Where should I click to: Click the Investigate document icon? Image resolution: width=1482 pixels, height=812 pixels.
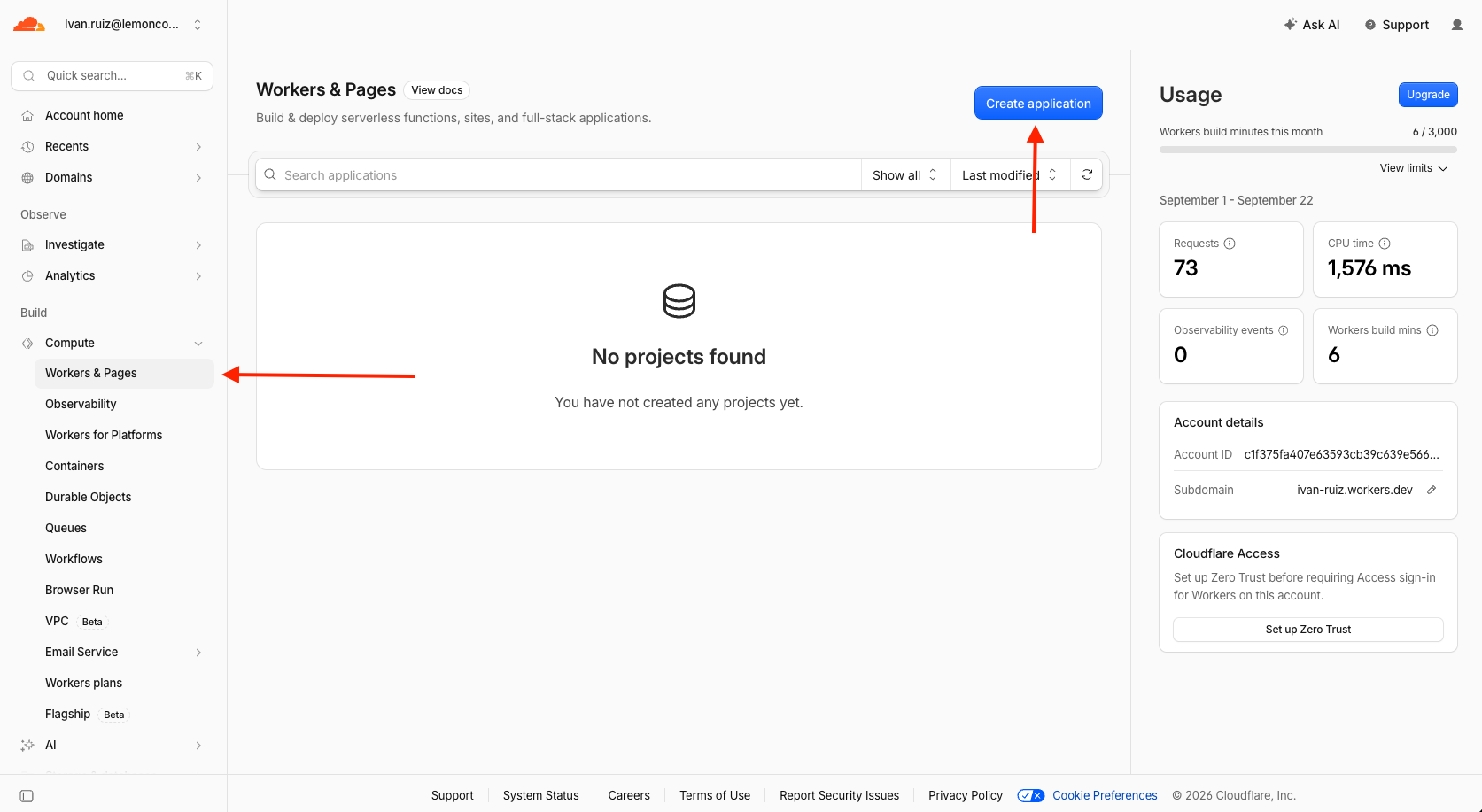(x=27, y=244)
